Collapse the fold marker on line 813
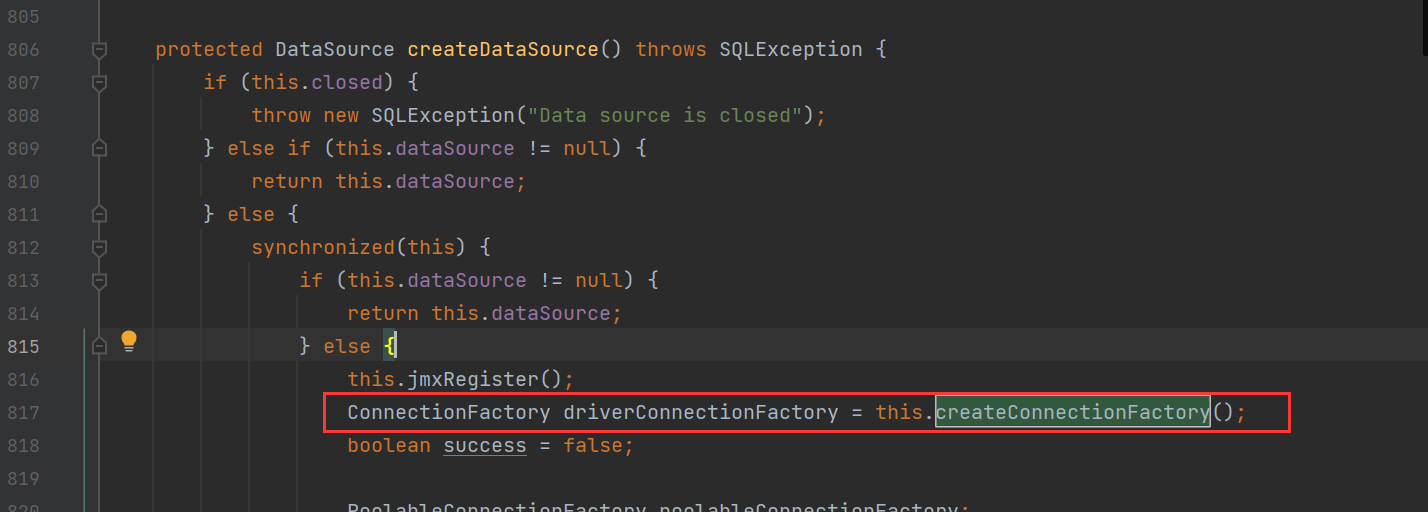 99,280
